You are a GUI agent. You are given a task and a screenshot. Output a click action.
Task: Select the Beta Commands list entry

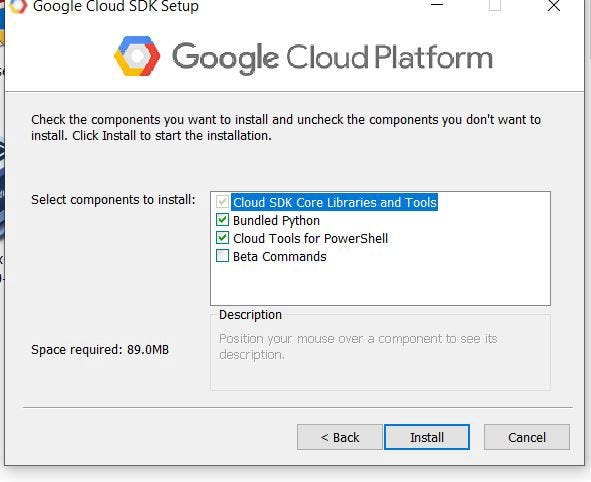[280, 257]
